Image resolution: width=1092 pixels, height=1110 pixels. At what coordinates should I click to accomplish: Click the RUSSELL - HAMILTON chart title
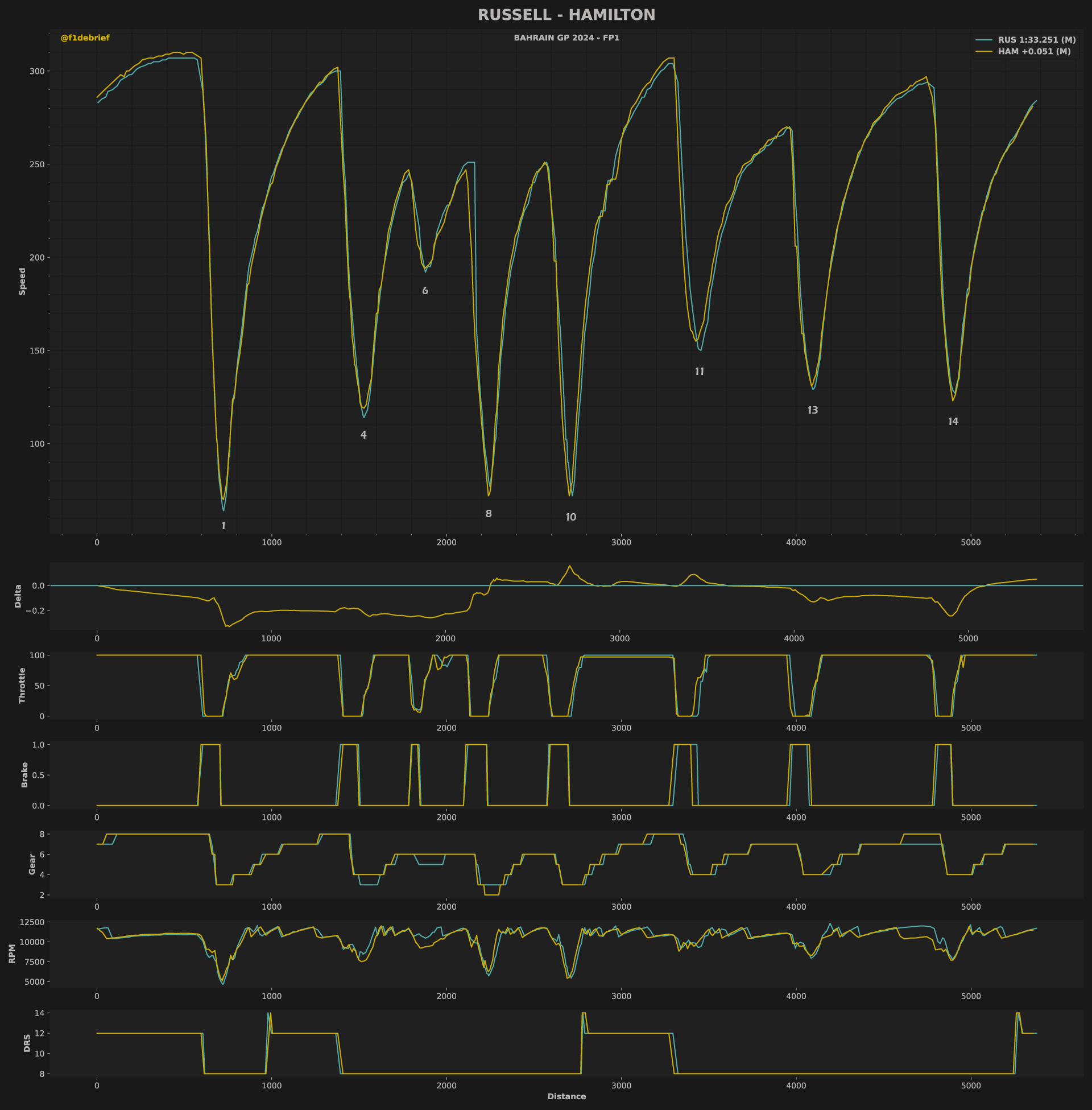tap(566, 15)
